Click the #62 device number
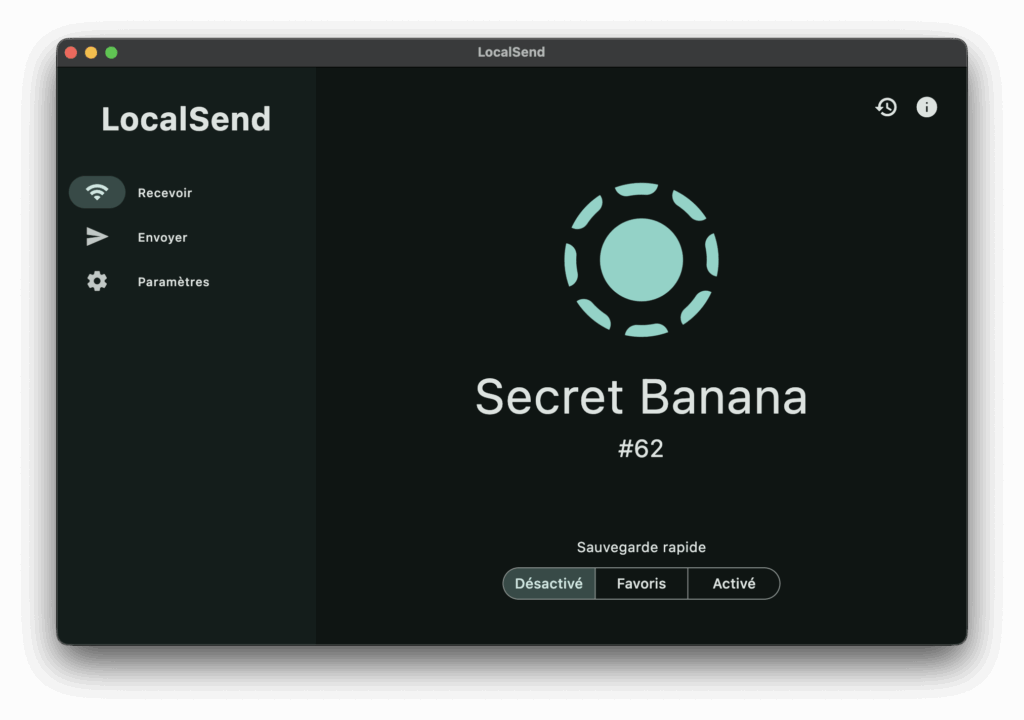Viewport: 1024px width, 720px height. click(641, 449)
